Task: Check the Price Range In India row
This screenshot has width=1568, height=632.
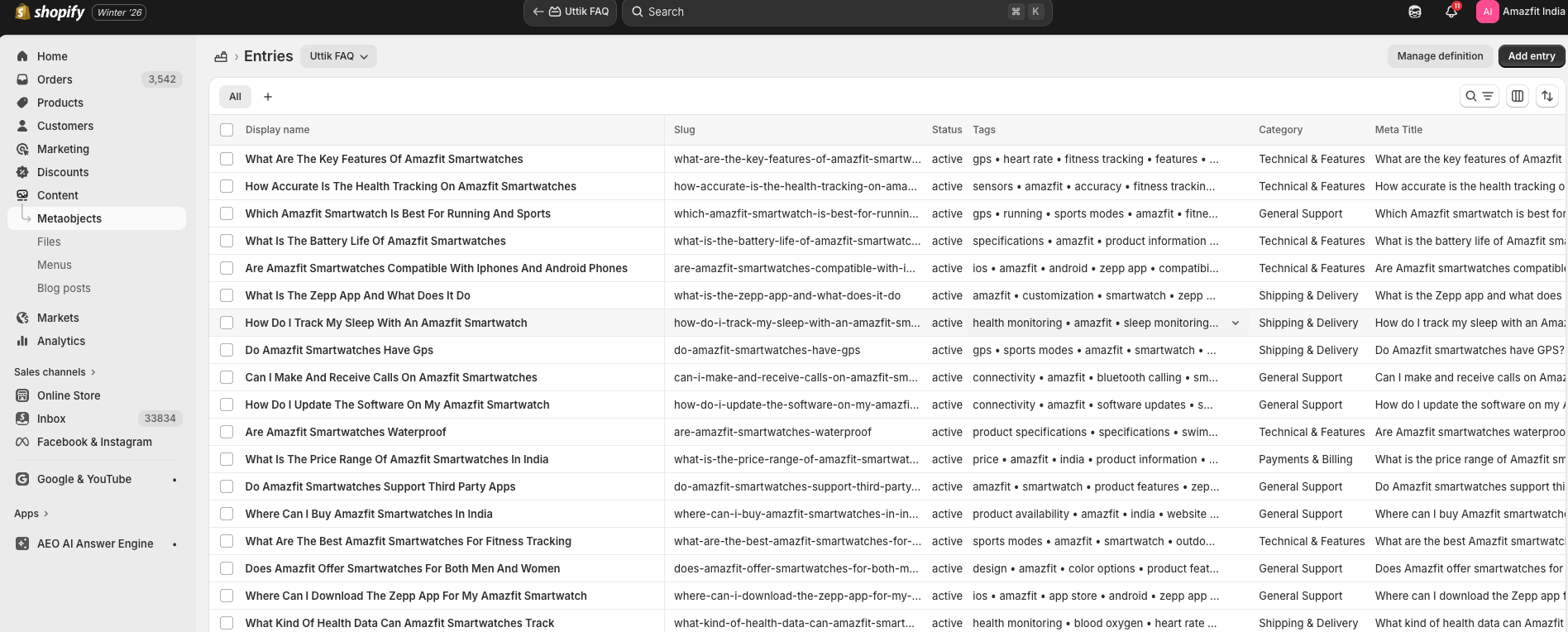Action: click(x=227, y=459)
